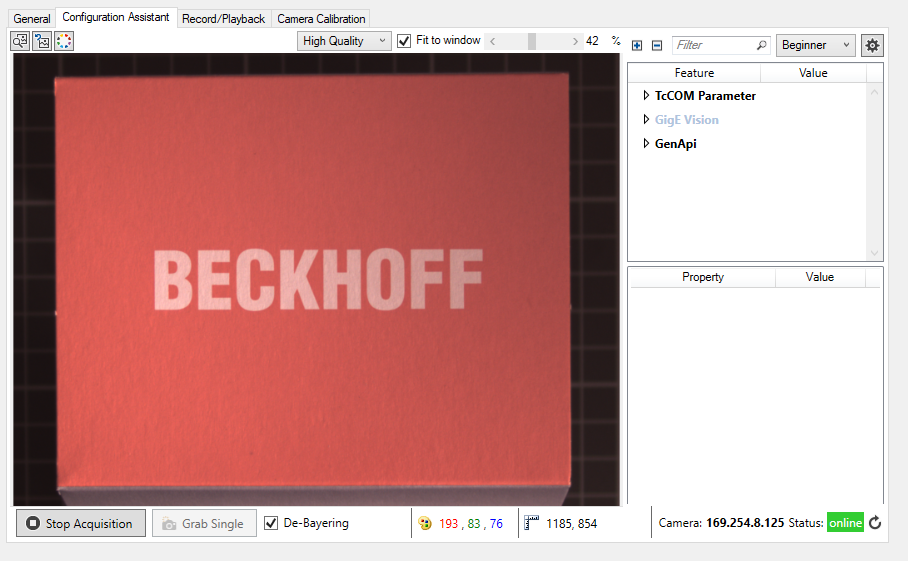Click the Feature column header
This screenshot has width=908, height=561.
point(694,73)
